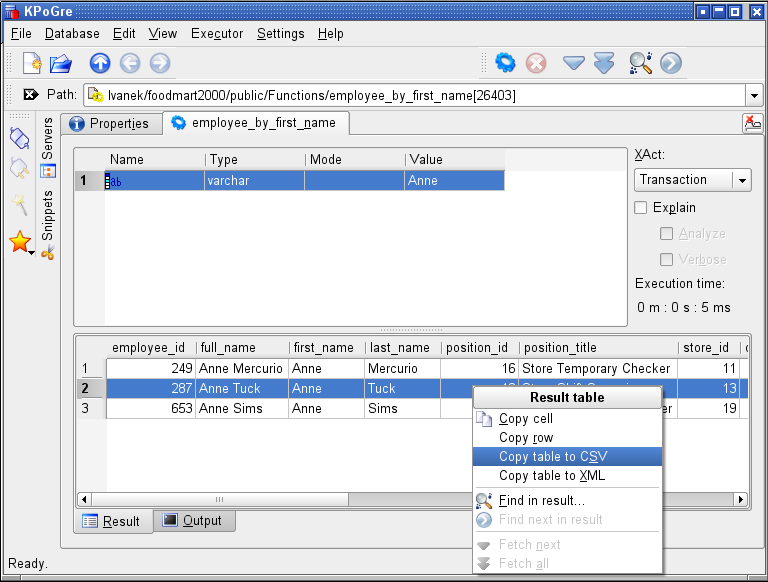Click the star favorites icon in sidebar

(x=20, y=241)
